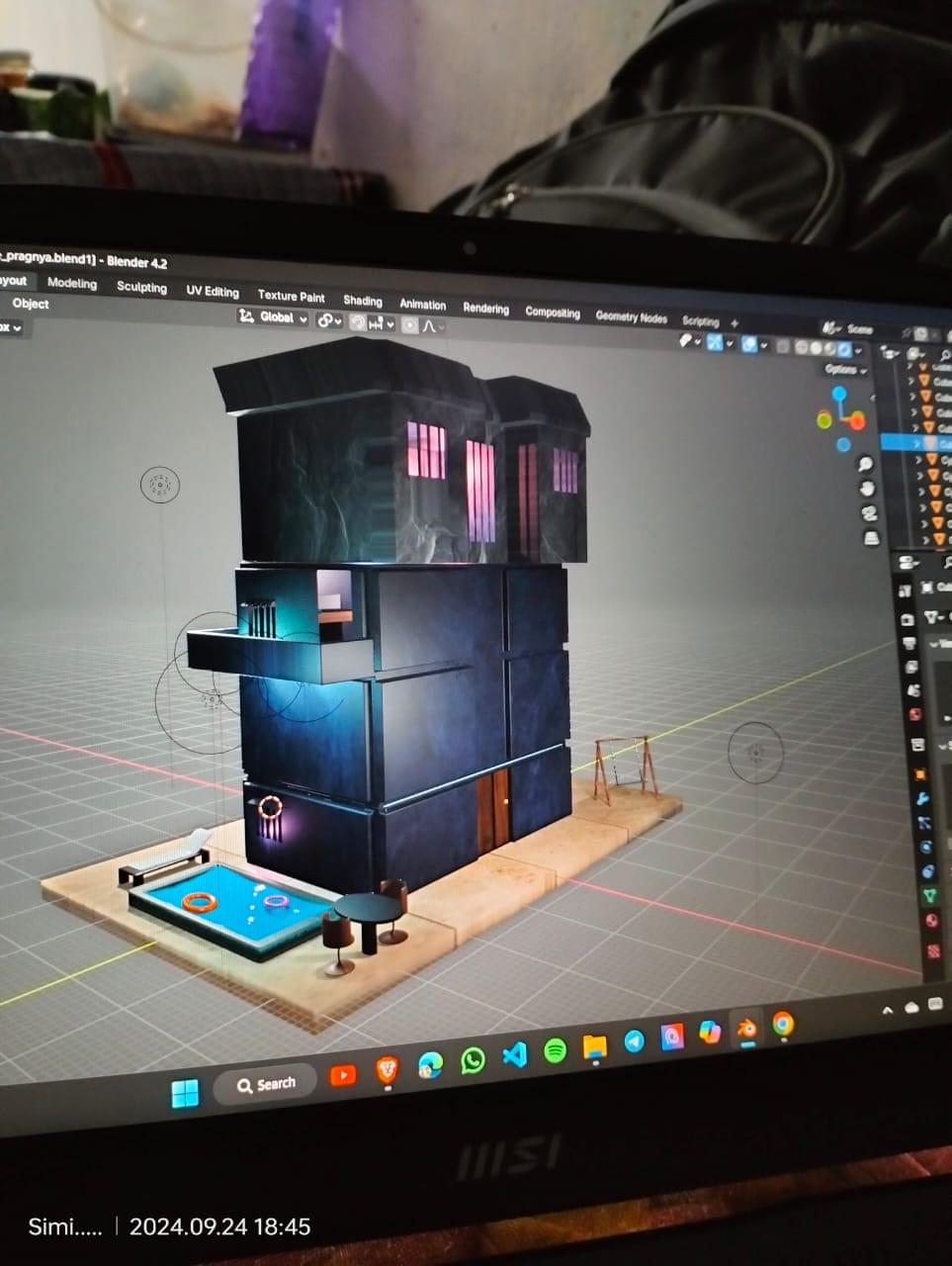Click the Windows taskbar Search box
The width and height of the screenshot is (952, 1266).
pos(265,1084)
